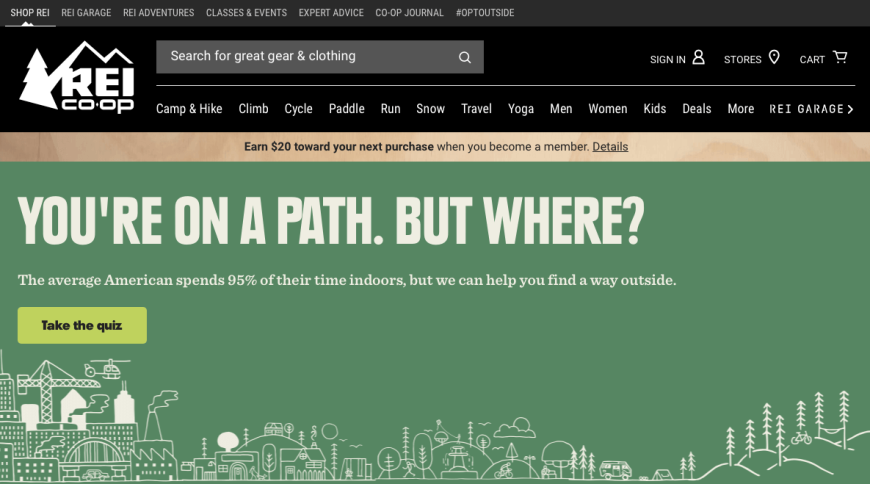870x484 pixels.
Task: Open the Snow menu
Action: tap(431, 109)
